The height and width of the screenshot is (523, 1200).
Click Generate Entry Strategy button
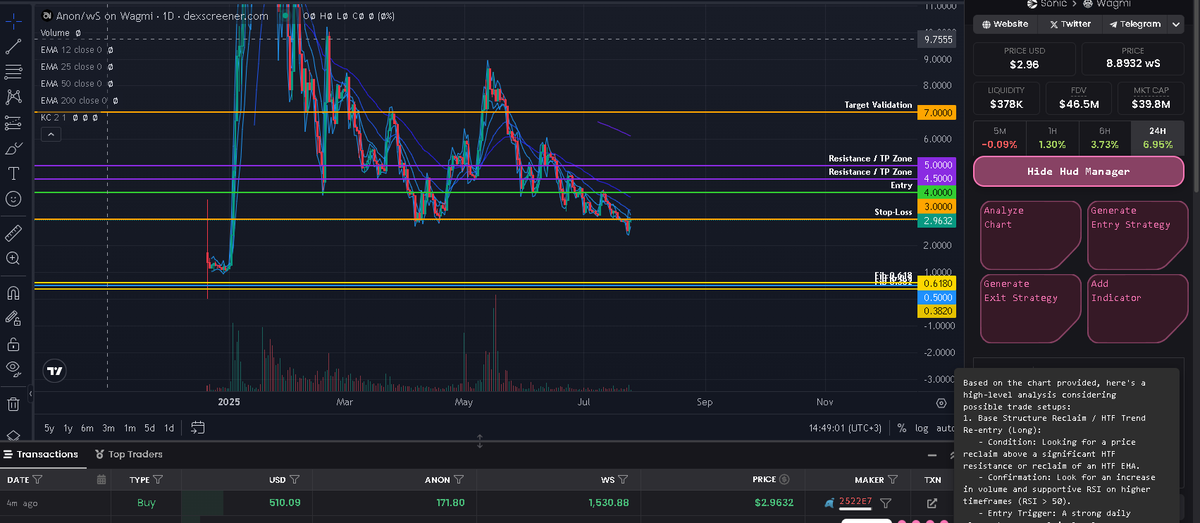pos(1137,235)
